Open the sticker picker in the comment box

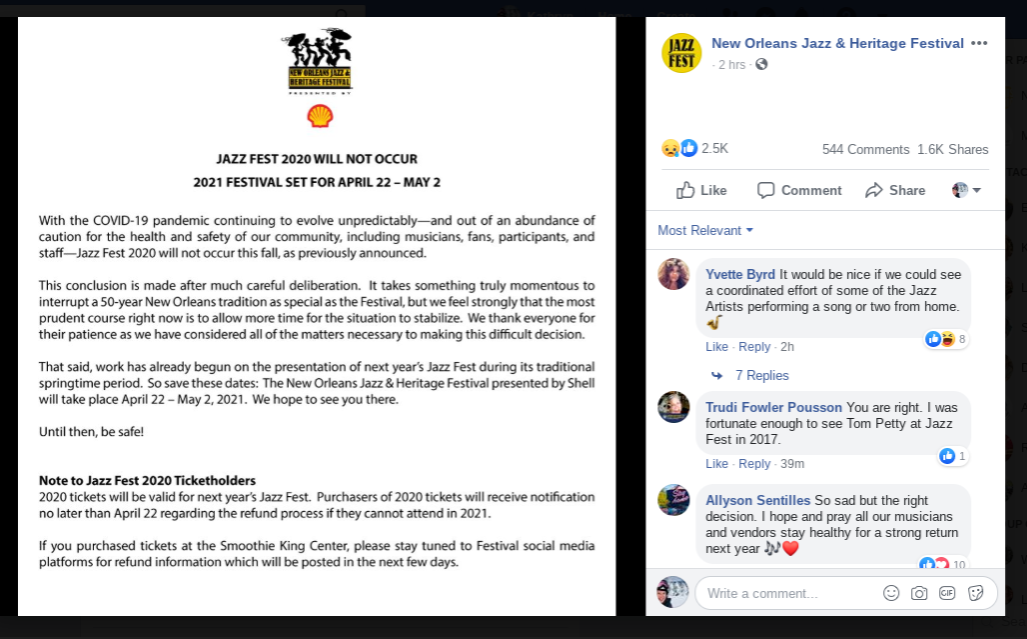coord(975,593)
